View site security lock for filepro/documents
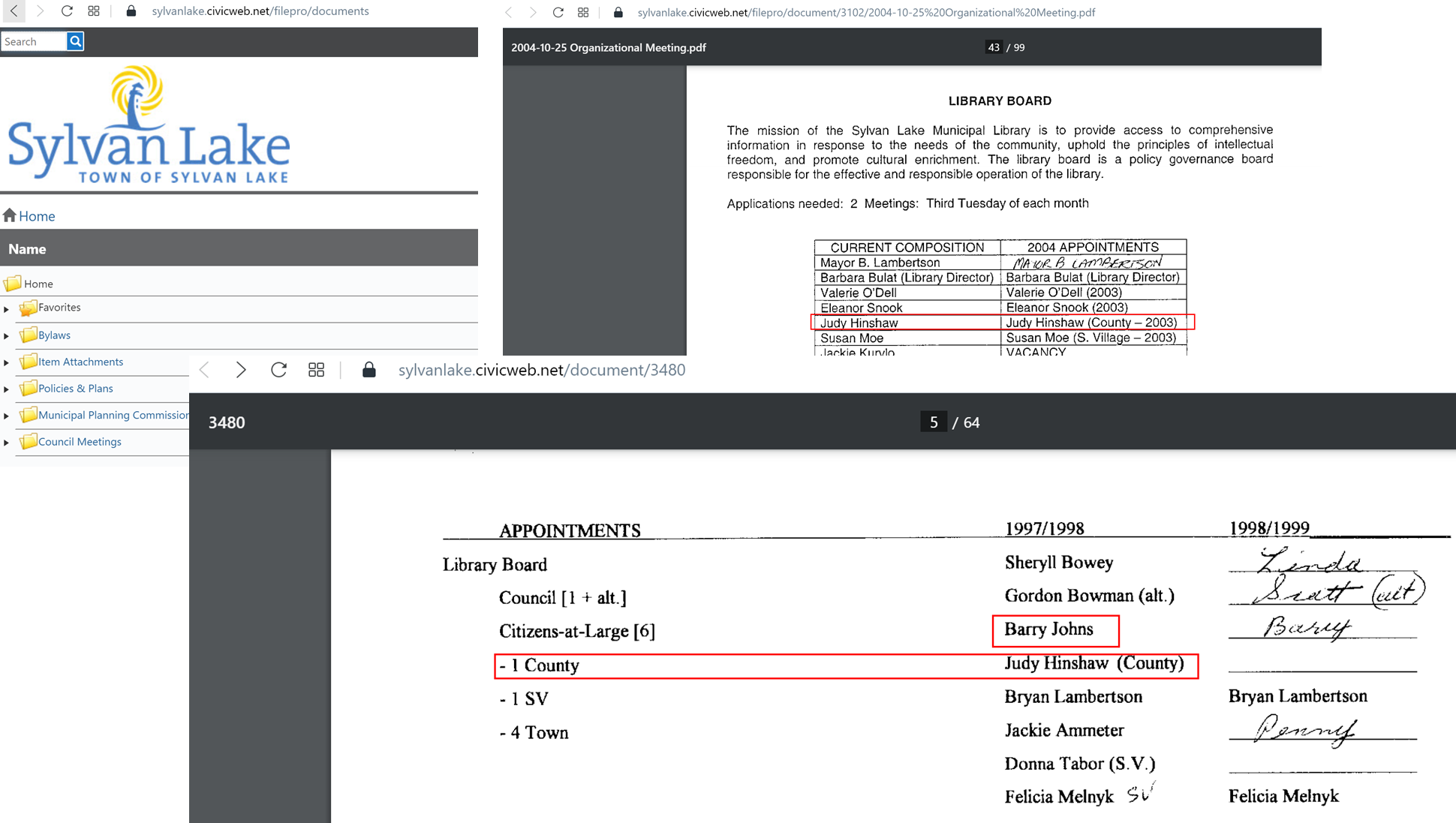1456x823 pixels. [x=131, y=11]
